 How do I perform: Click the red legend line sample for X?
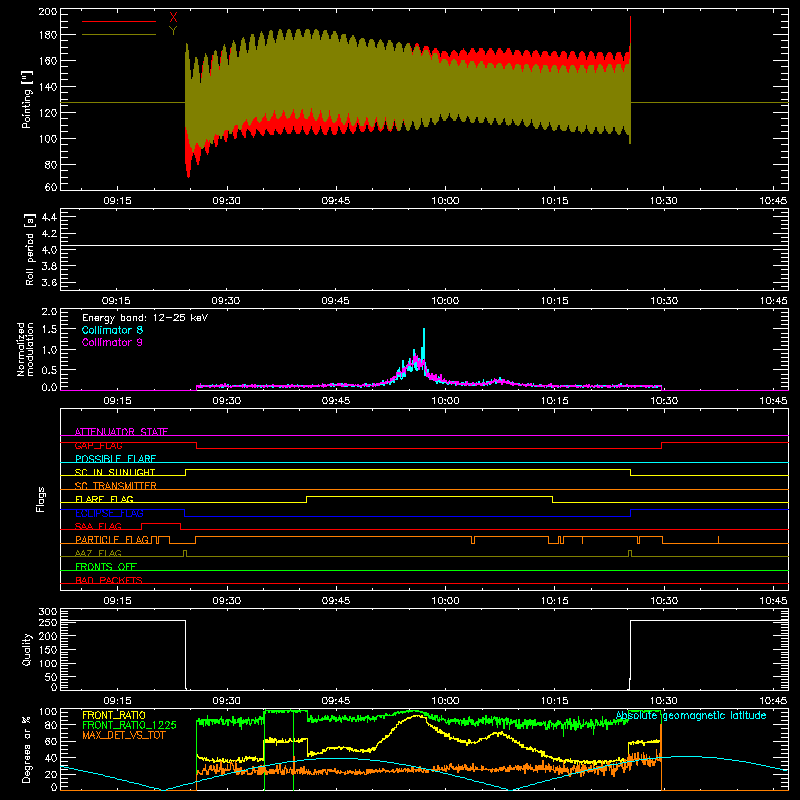coord(119,21)
